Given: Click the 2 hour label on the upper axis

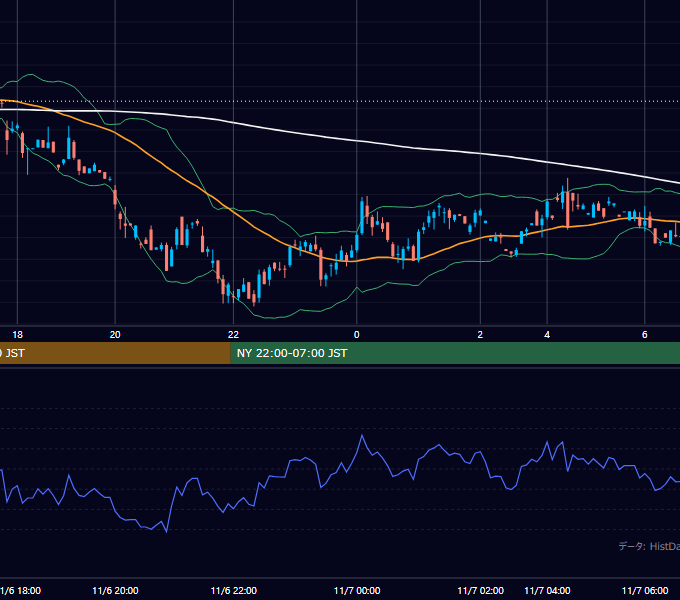Looking at the screenshot, I should [x=480, y=335].
